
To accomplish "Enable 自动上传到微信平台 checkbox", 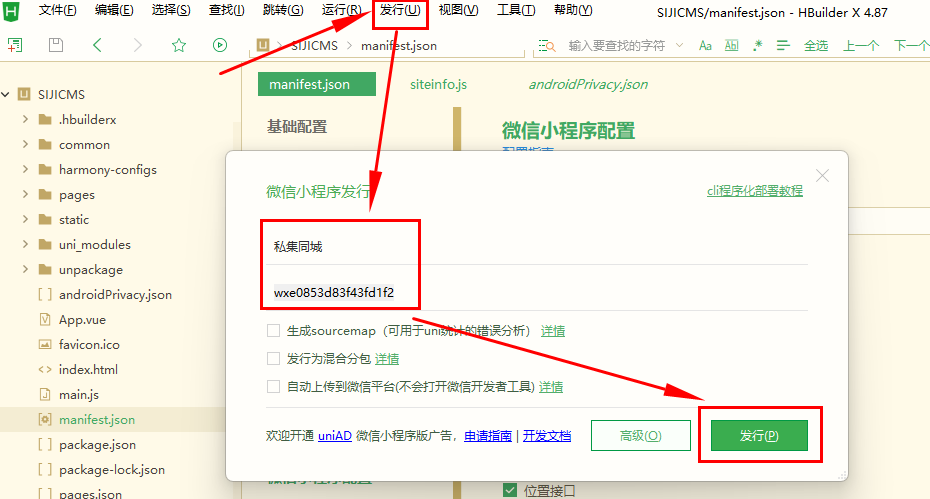I will 273,387.
